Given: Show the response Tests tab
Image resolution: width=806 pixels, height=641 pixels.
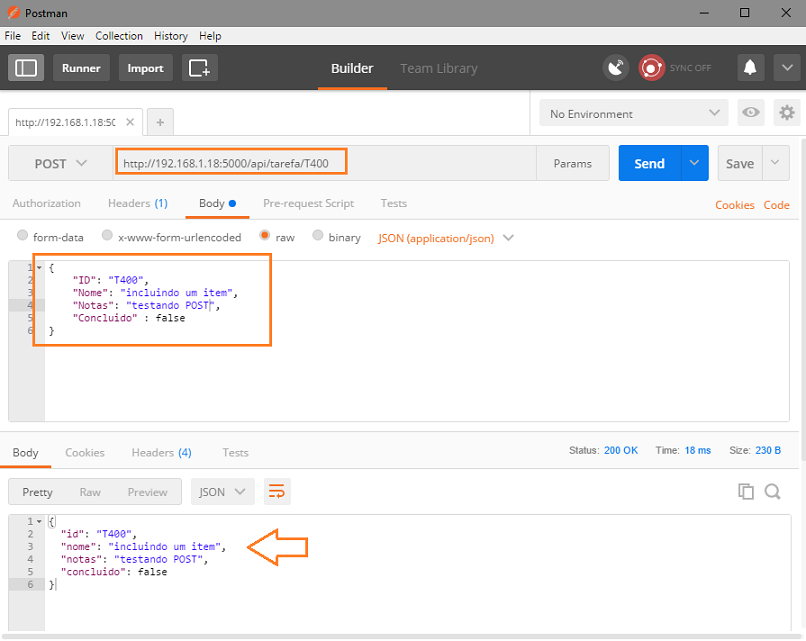Looking at the screenshot, I should (x=235, y=452).
